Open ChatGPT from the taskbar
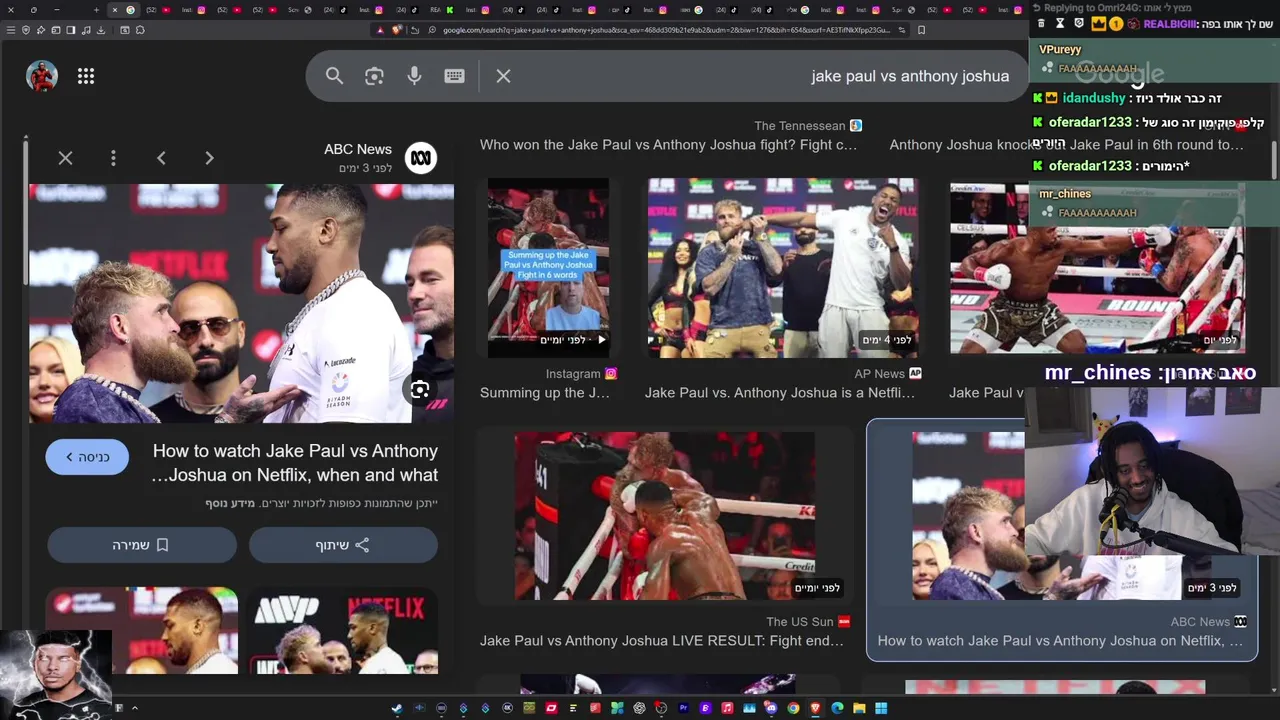This screenshot has height=720, width=1280. tap(639, 708)
